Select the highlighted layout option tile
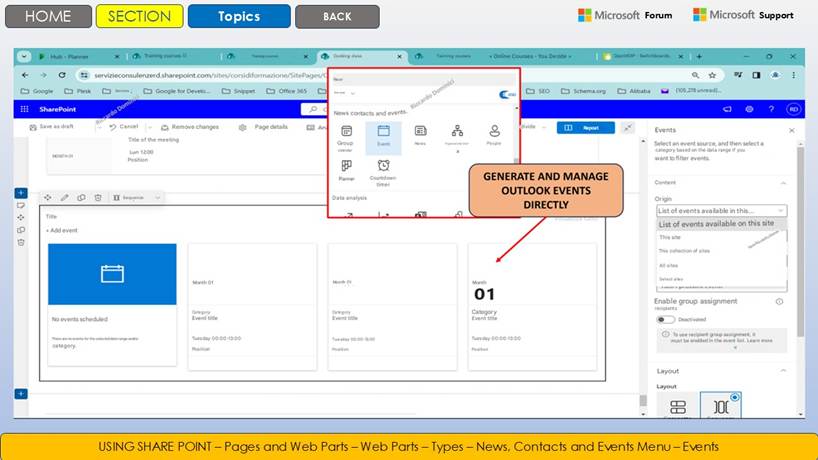The image size is (818, 460). click(x=720, y=406)
